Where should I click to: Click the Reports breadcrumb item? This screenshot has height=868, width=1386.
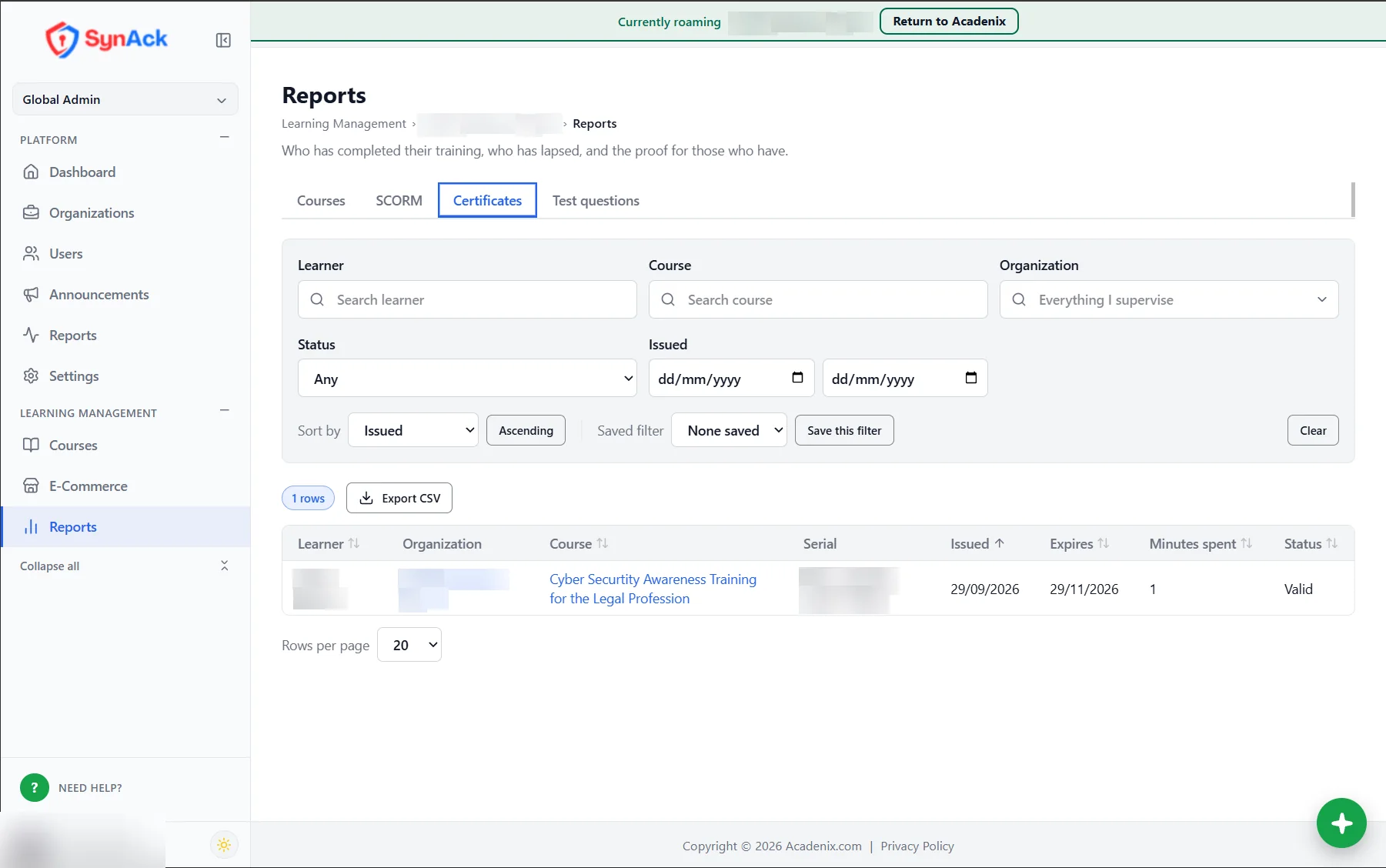click(594, 124)
